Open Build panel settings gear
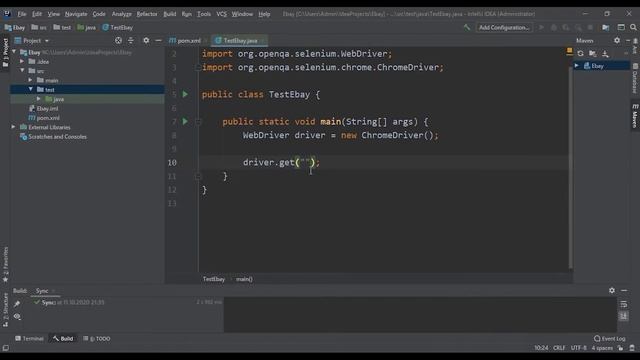Screen dimensions: 640x360 pyautogui.click(x=611, y=290)
